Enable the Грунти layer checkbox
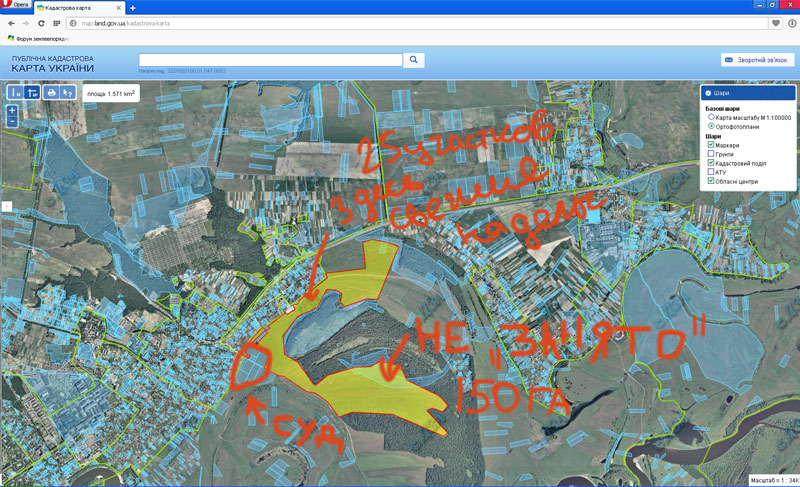Viewport: 800px width, 487px height. point(711,154)
